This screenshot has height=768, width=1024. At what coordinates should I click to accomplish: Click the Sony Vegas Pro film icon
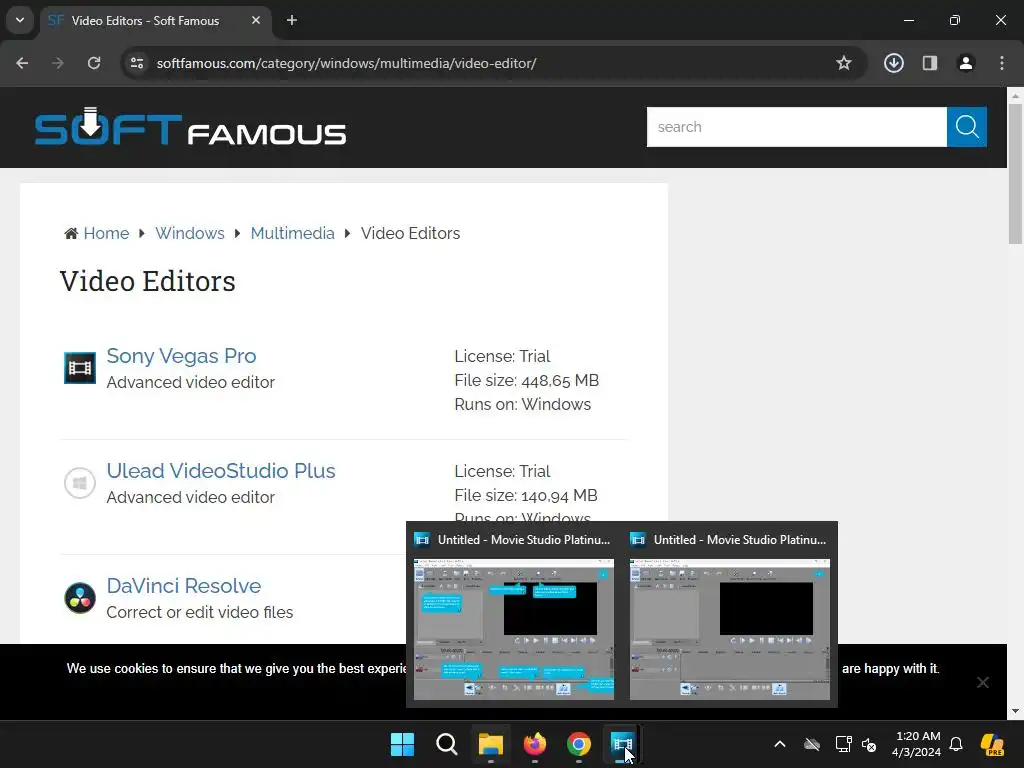pyautogui.click(x=80, y=368)
